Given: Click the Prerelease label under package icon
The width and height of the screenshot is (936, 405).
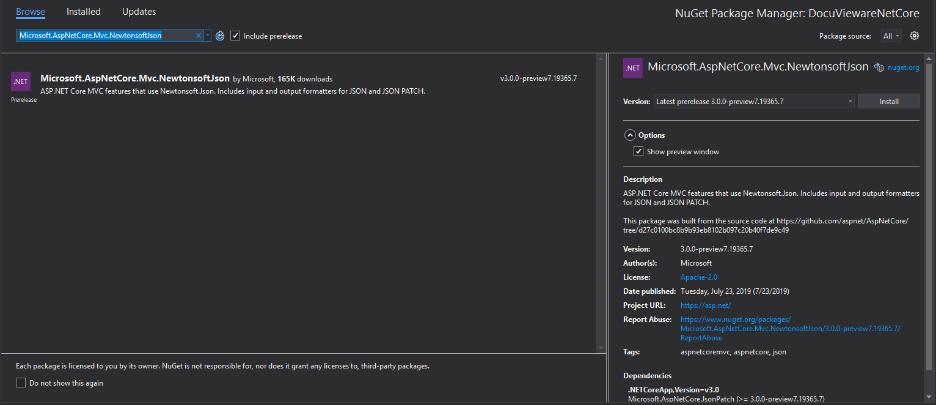Looking at the screenshot, I should coord(24,100).
